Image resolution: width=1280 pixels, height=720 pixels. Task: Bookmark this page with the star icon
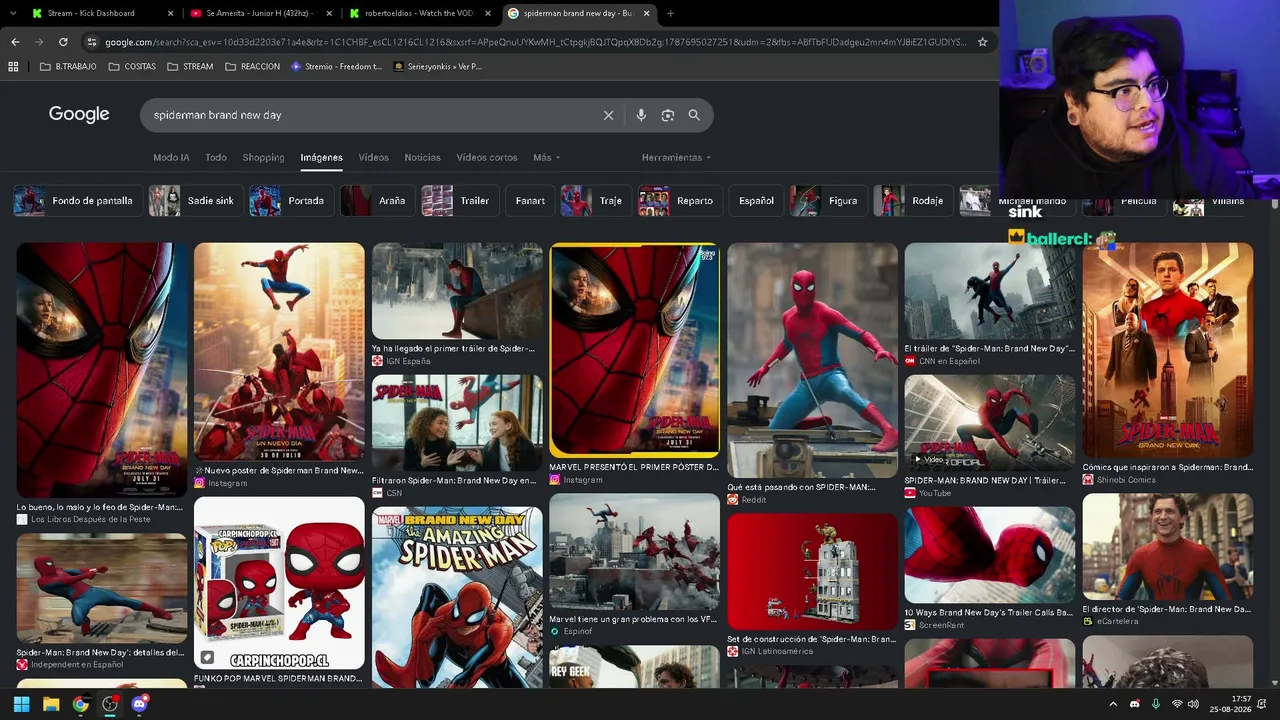[x=982, y=42]
